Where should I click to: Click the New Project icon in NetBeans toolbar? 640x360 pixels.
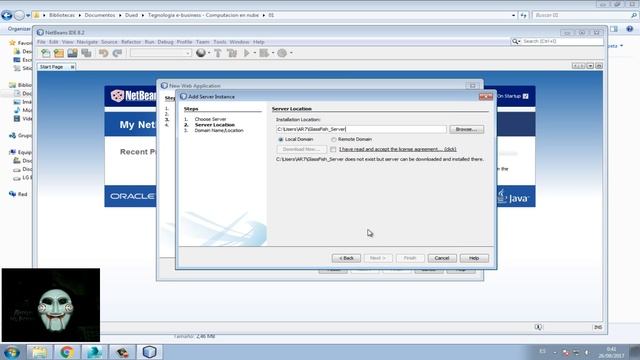[59, 53]
